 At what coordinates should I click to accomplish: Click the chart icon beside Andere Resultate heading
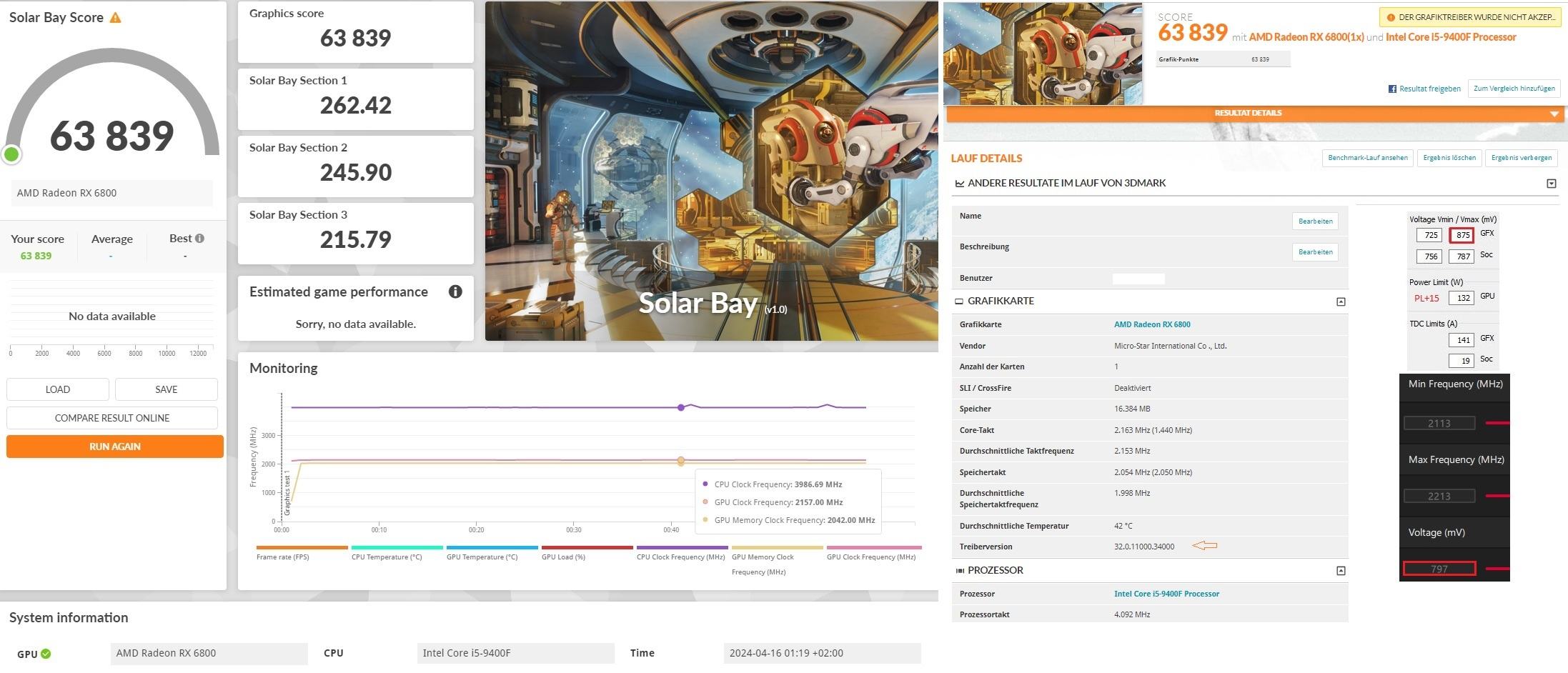tap(960, 184)
